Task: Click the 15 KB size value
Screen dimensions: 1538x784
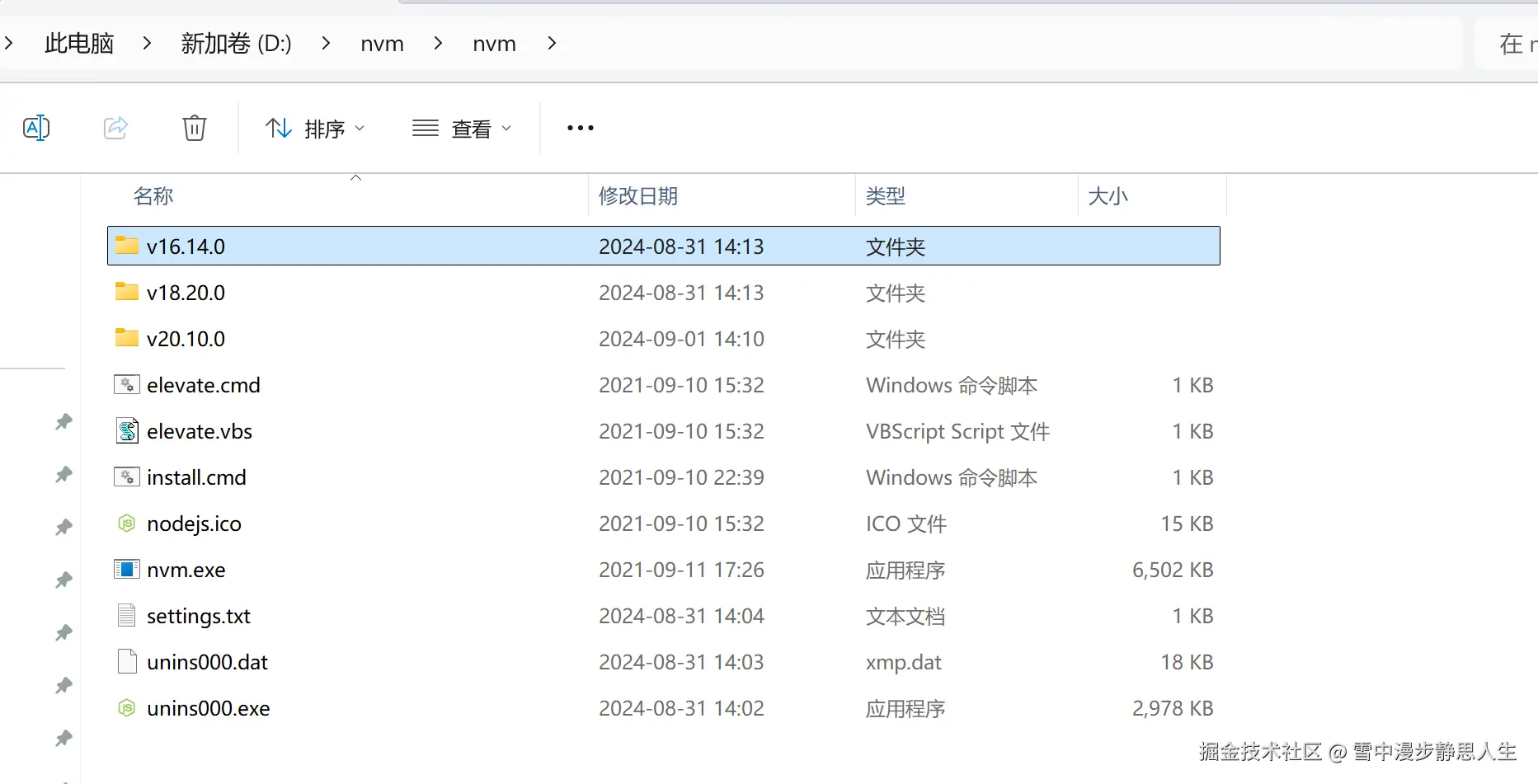Action: point(1187,523)
